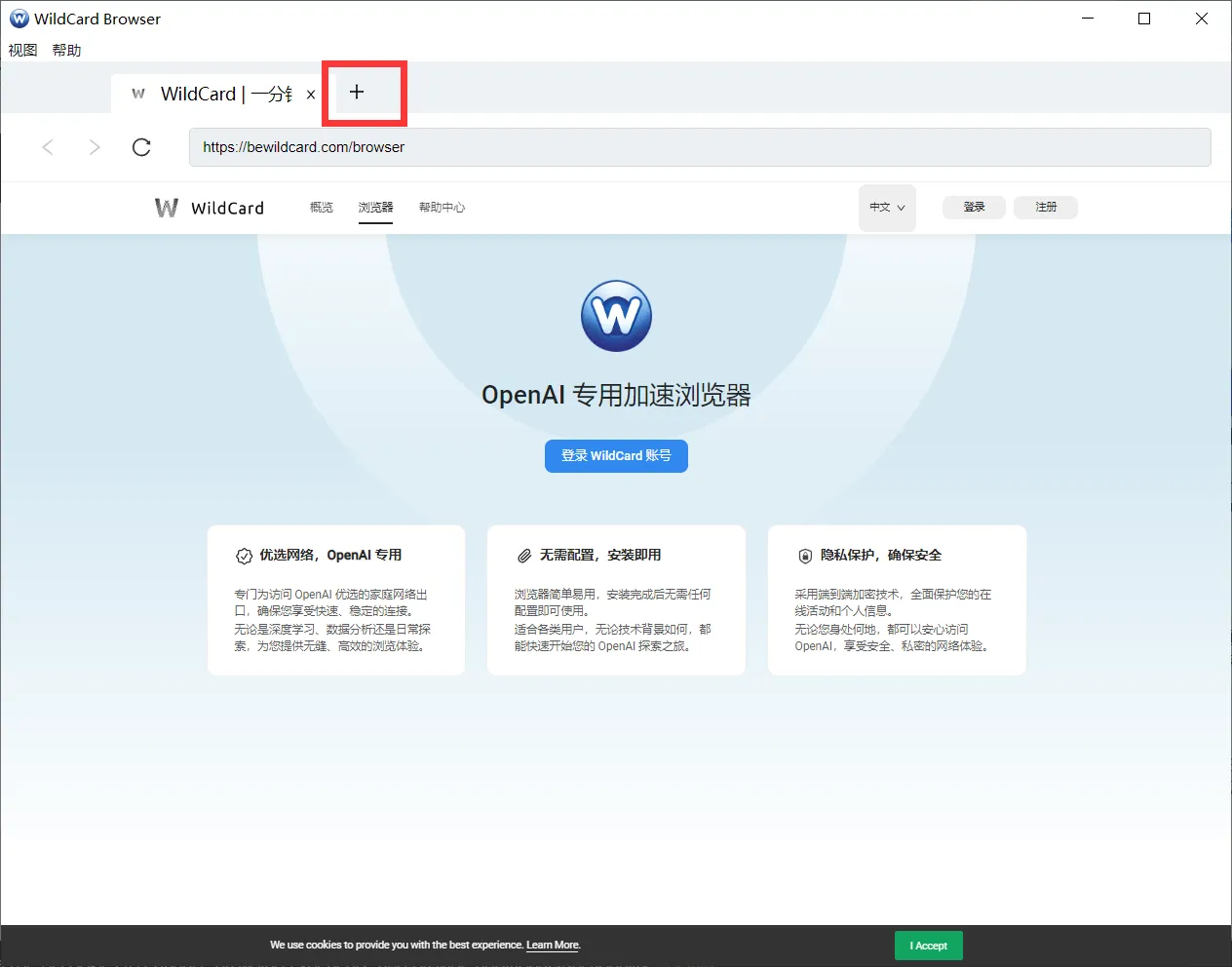Click 登录 WildCard 账号 button
The height and width of the screenshot is (967, 1232).
coord(616,456)
